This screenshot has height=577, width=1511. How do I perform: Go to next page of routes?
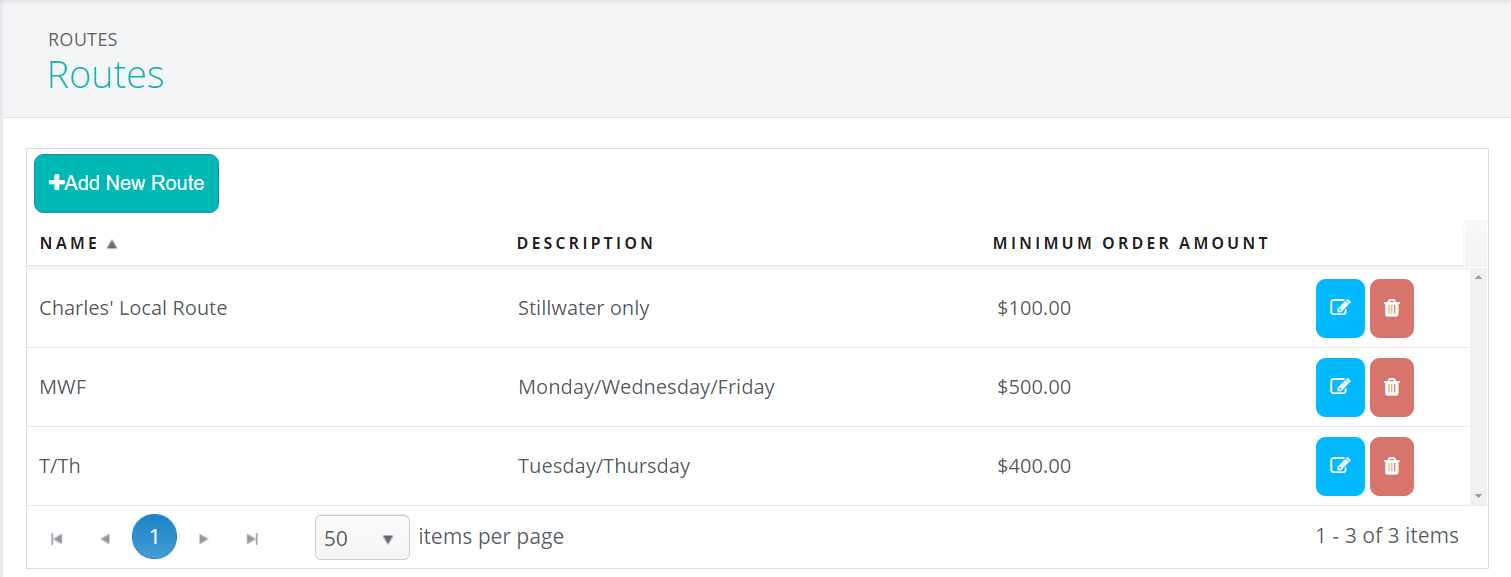coord(204,539)
